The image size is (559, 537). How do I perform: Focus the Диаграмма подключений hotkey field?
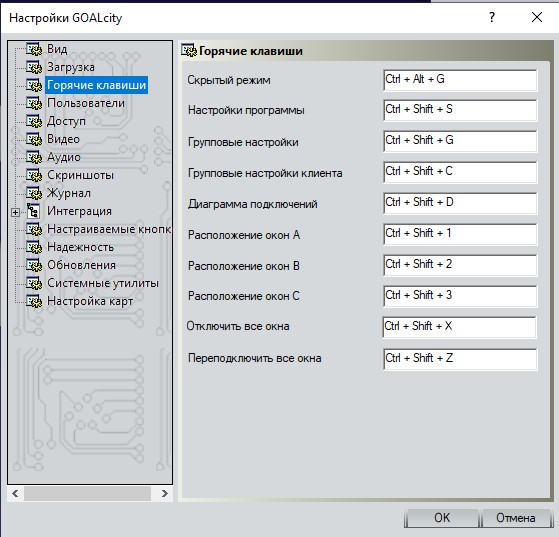(460, 203)
